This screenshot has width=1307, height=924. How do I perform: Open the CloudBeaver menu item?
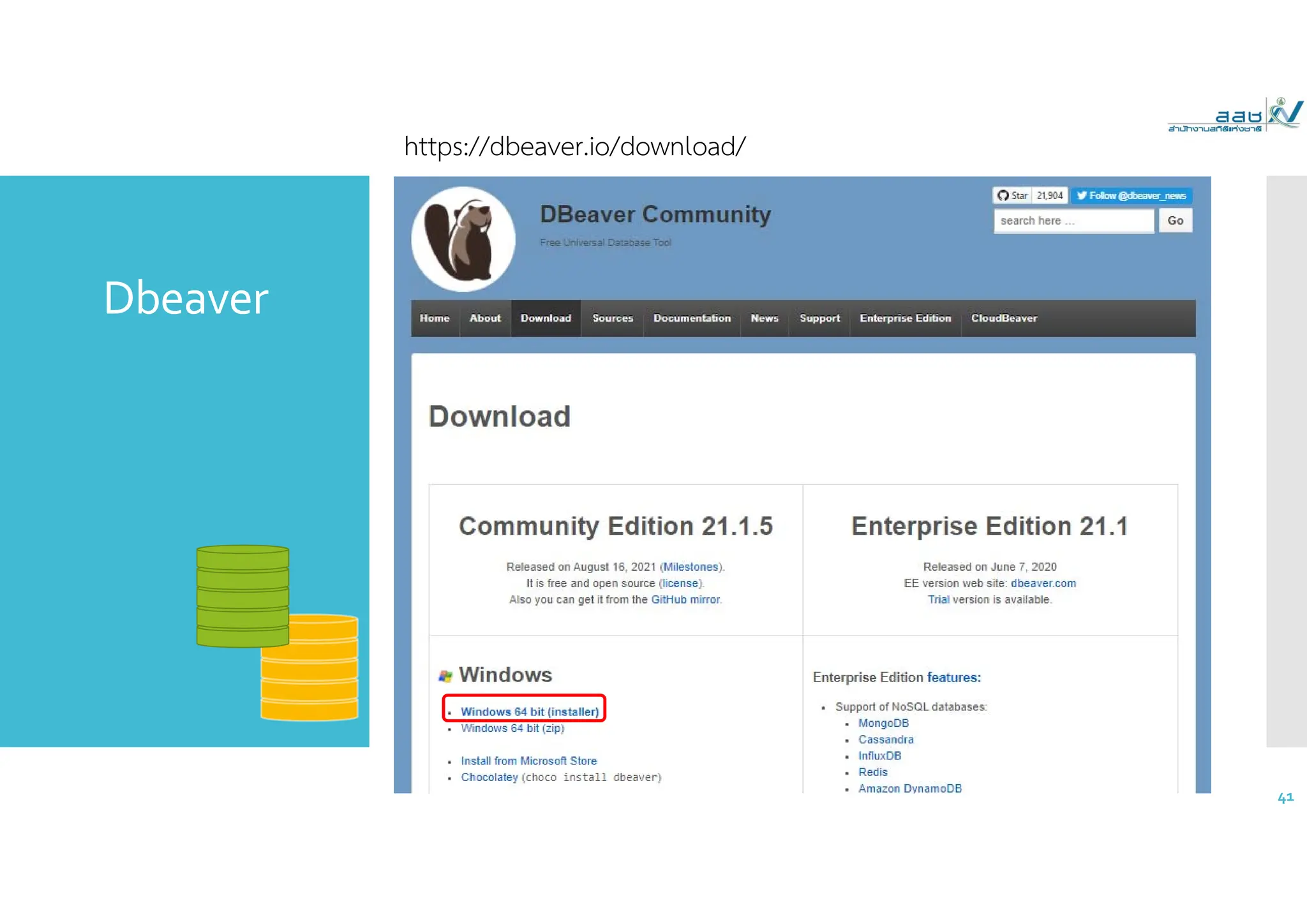click(x=1004, y=318)
